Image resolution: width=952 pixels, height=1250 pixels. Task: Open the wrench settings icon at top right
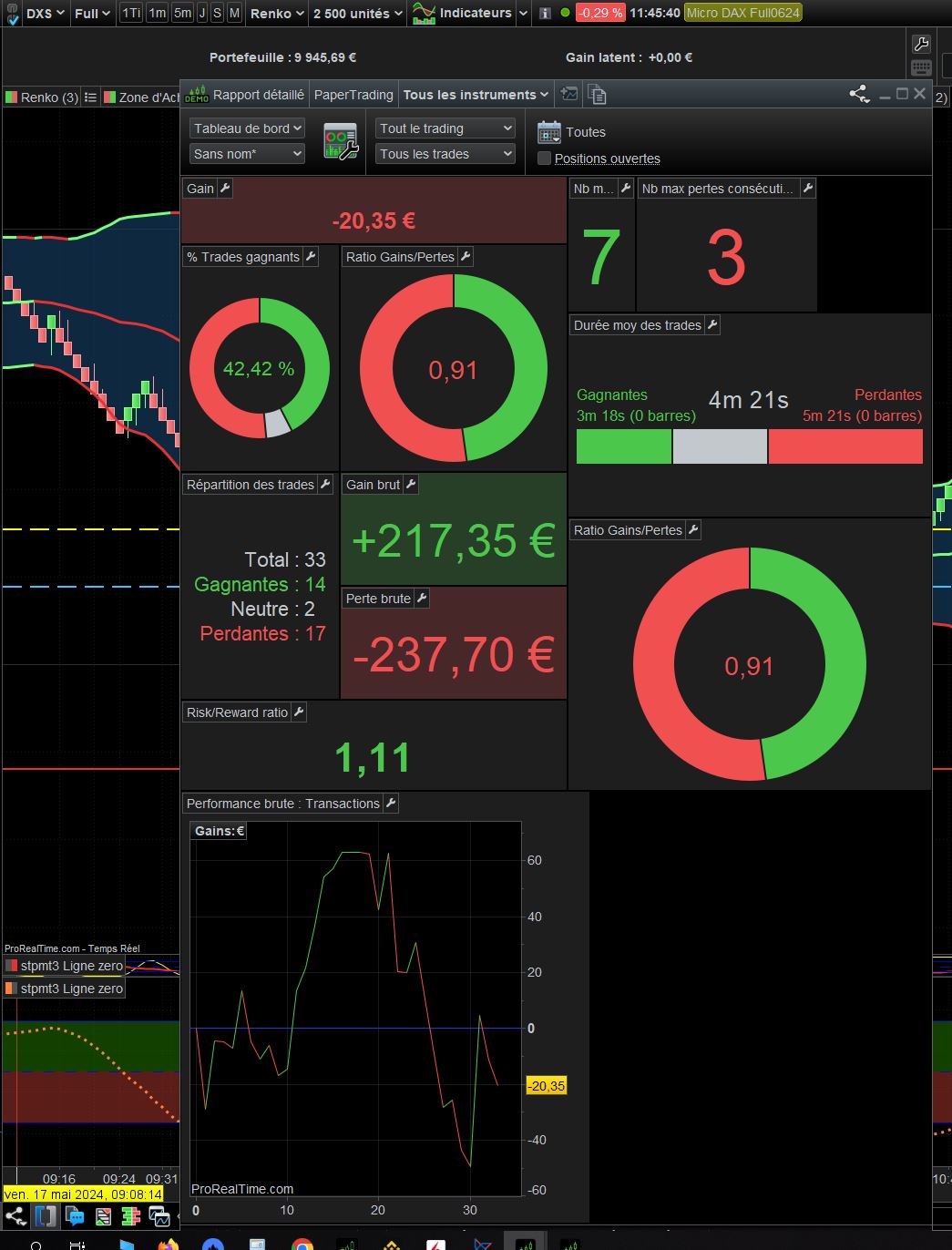pyautogui.click(x=921, y=44)
